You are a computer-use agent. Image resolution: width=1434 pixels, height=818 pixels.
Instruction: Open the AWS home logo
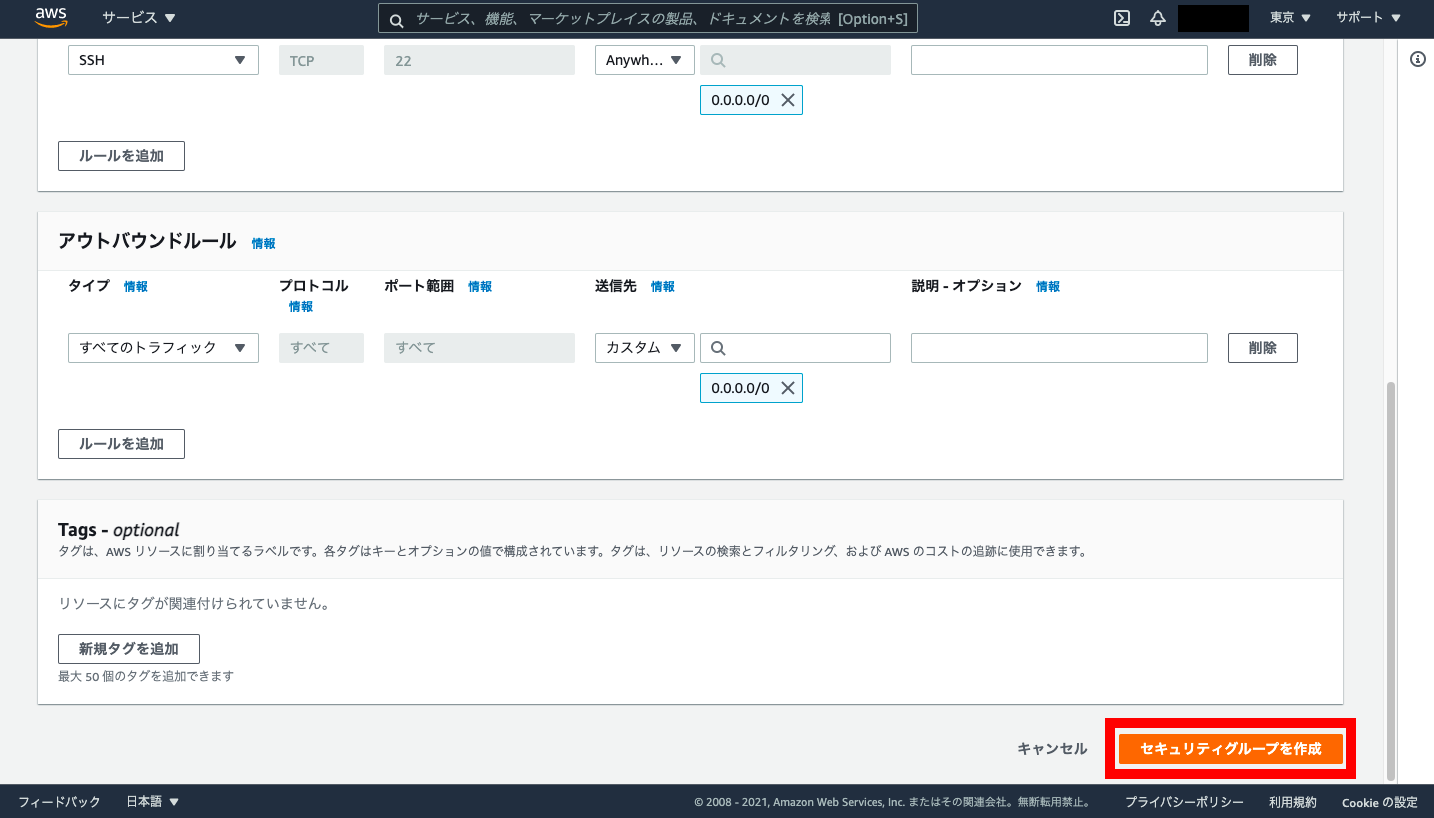click(x=50, y=17)
